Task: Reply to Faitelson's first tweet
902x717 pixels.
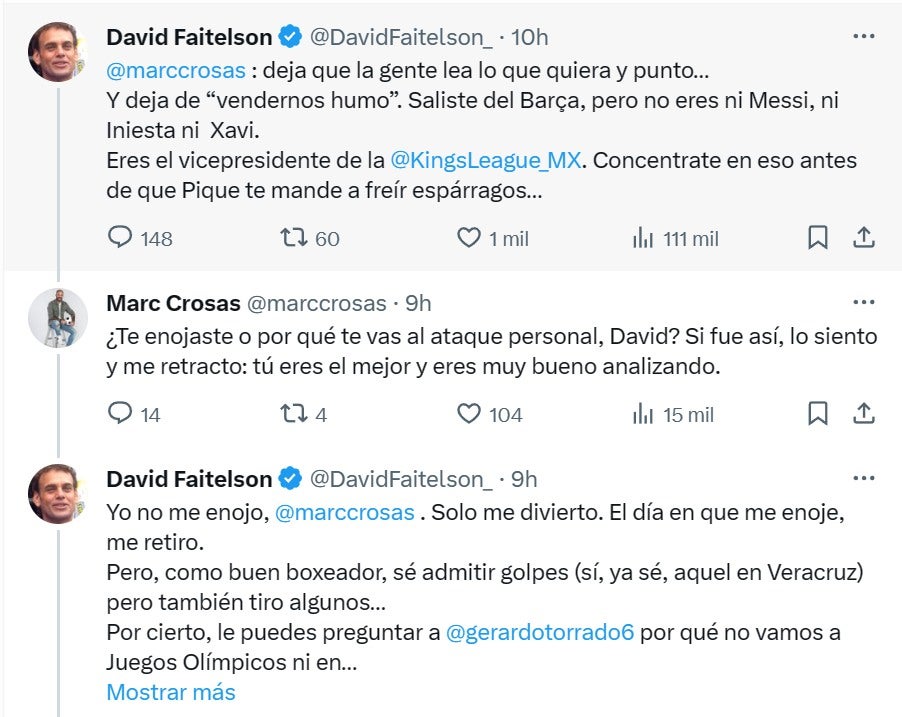Action: tap(120, 238)
